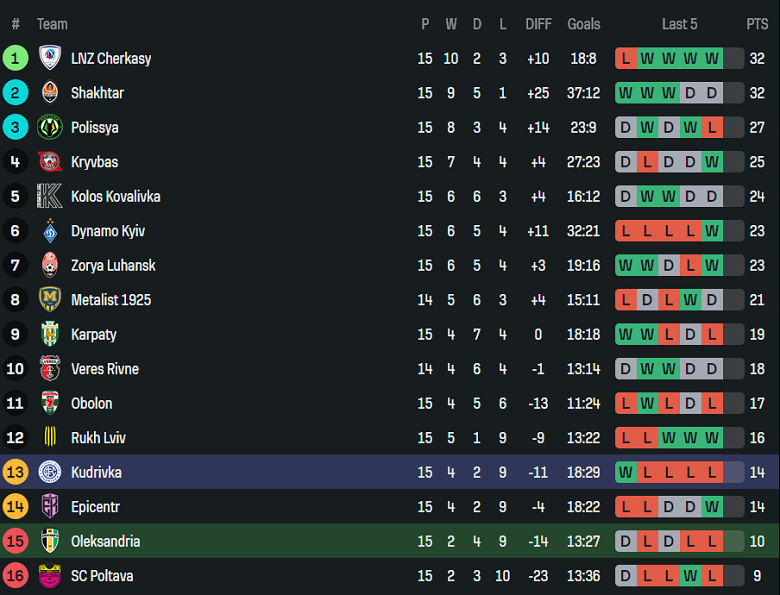Click the Metalist 1925 crest icon
Viewport: 780px width, 595px height.
(x=50, y=300)
